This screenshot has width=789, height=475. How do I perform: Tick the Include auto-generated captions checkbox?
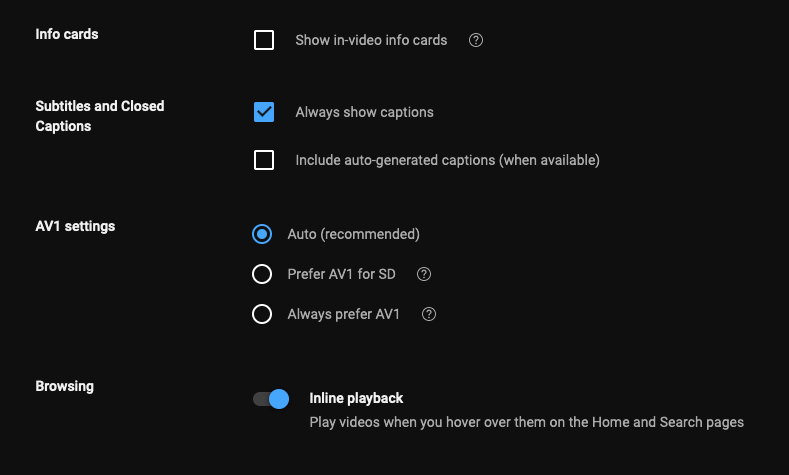pyautogui.click(x=264, y=160)
